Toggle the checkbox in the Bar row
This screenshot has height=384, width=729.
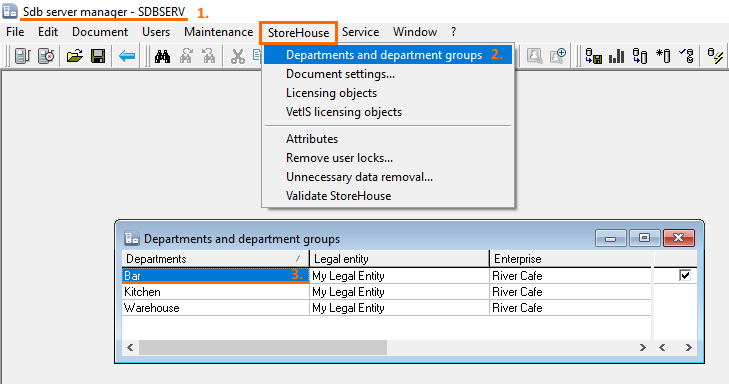tap(685, 275)
